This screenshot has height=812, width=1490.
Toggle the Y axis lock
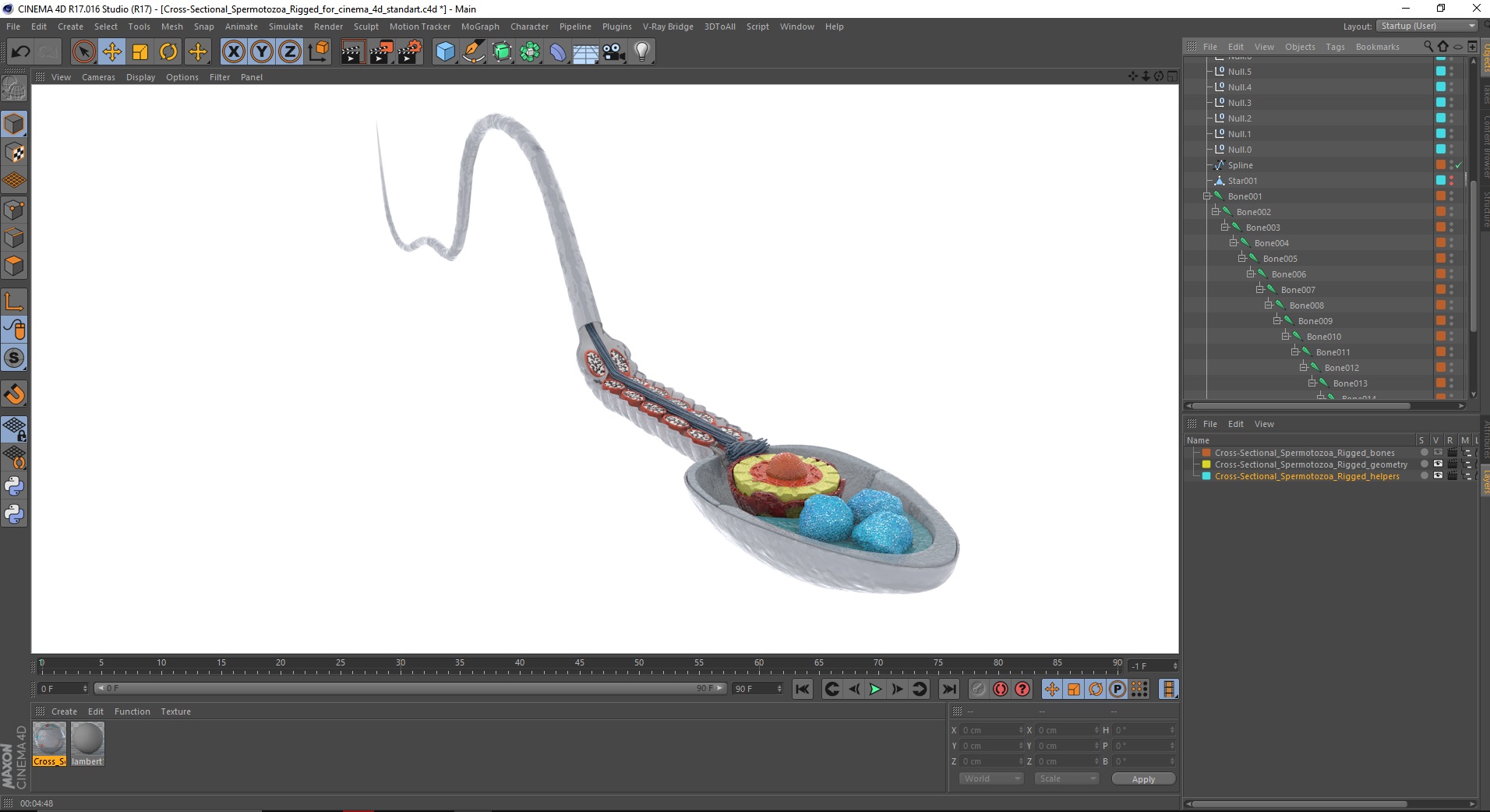point(262,52)
